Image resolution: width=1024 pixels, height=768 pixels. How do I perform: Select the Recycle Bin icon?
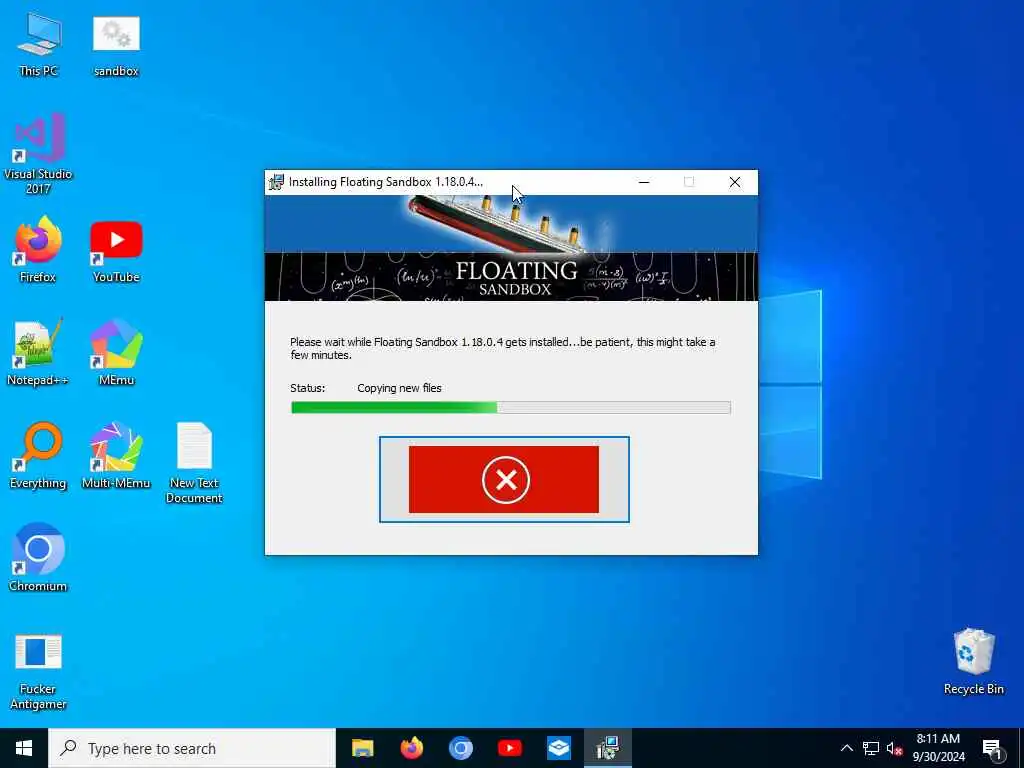[x=974, y=661]
